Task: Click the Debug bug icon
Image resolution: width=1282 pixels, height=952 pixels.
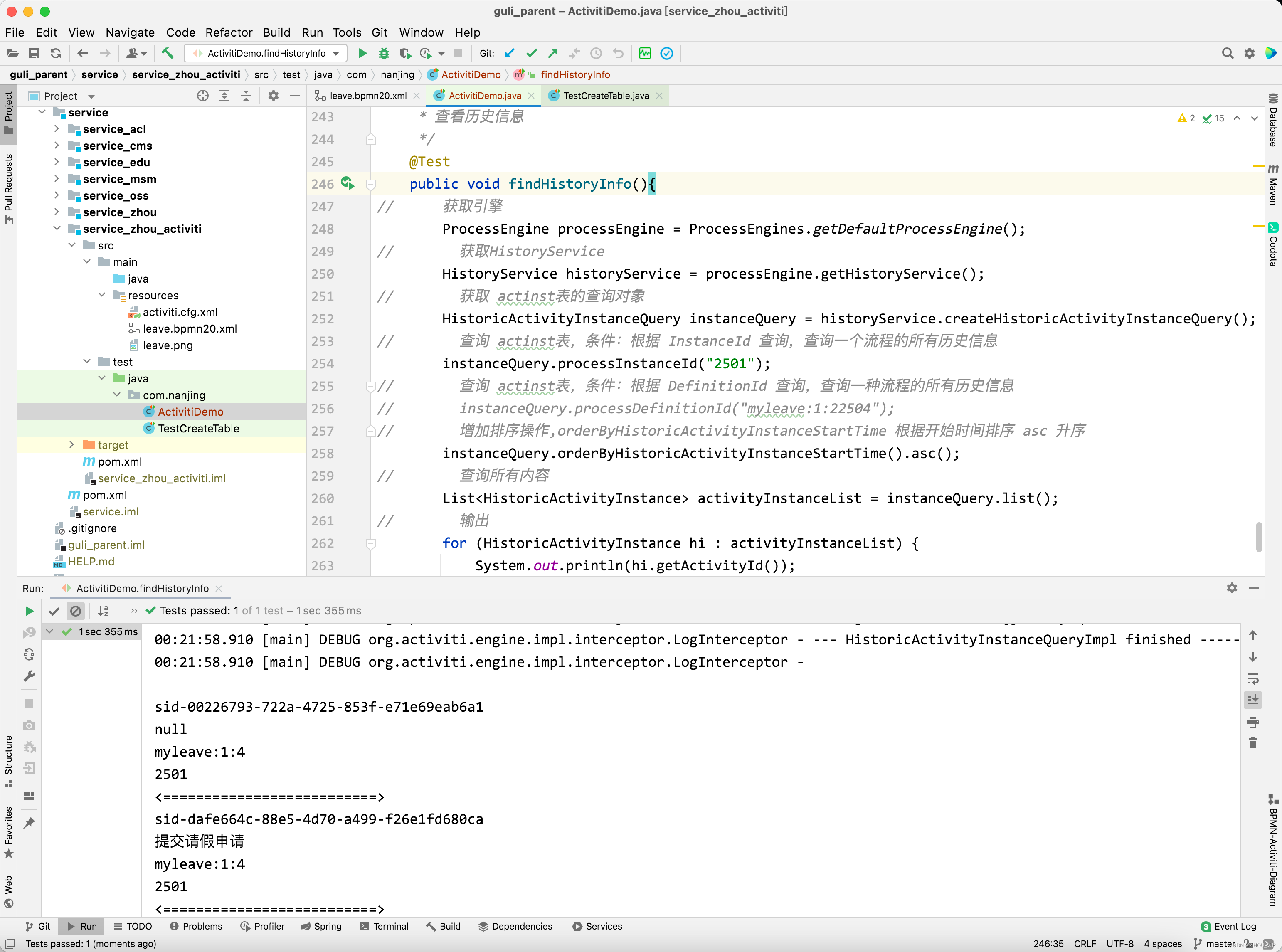Action: [384, 54]
